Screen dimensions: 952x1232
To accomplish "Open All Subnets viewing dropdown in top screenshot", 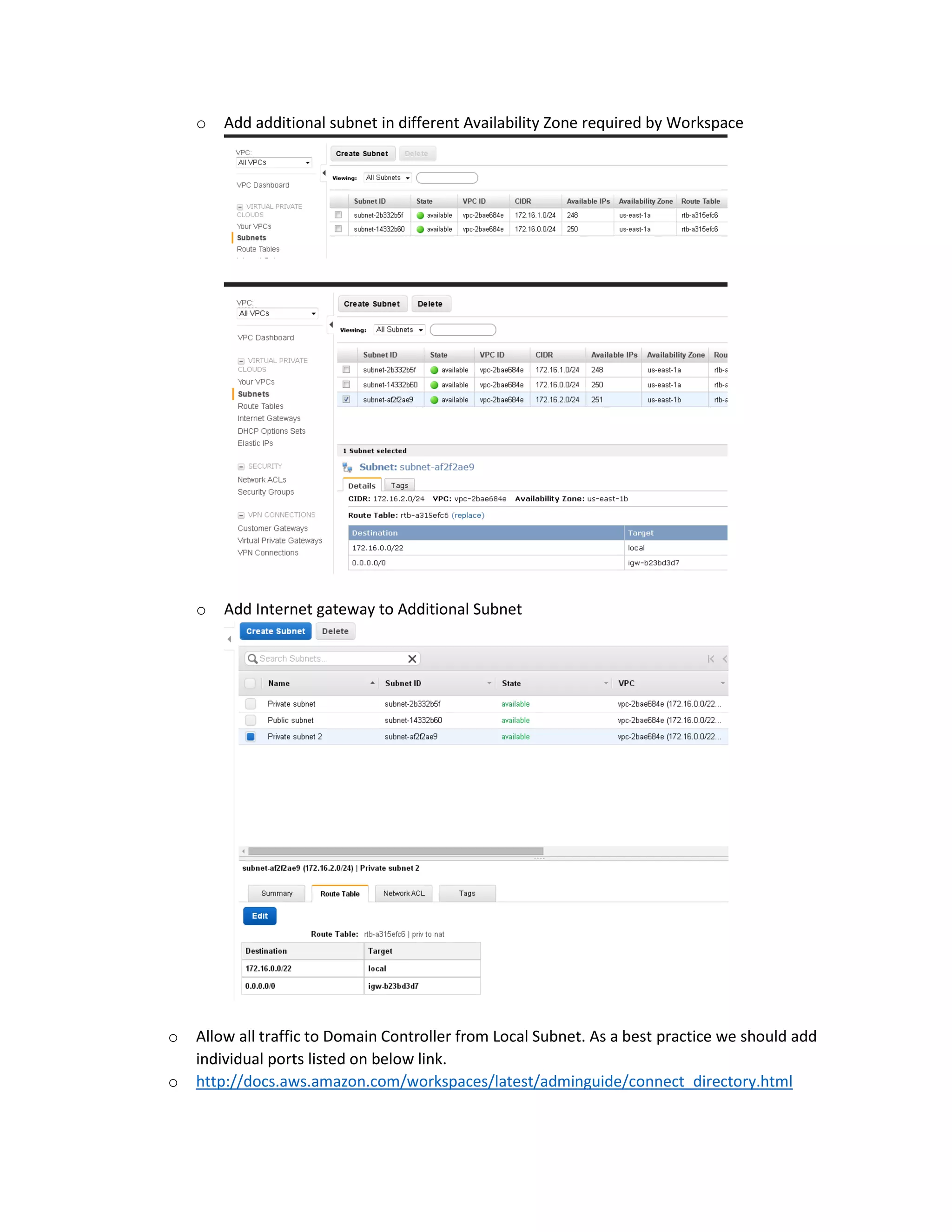I will 388,178.
